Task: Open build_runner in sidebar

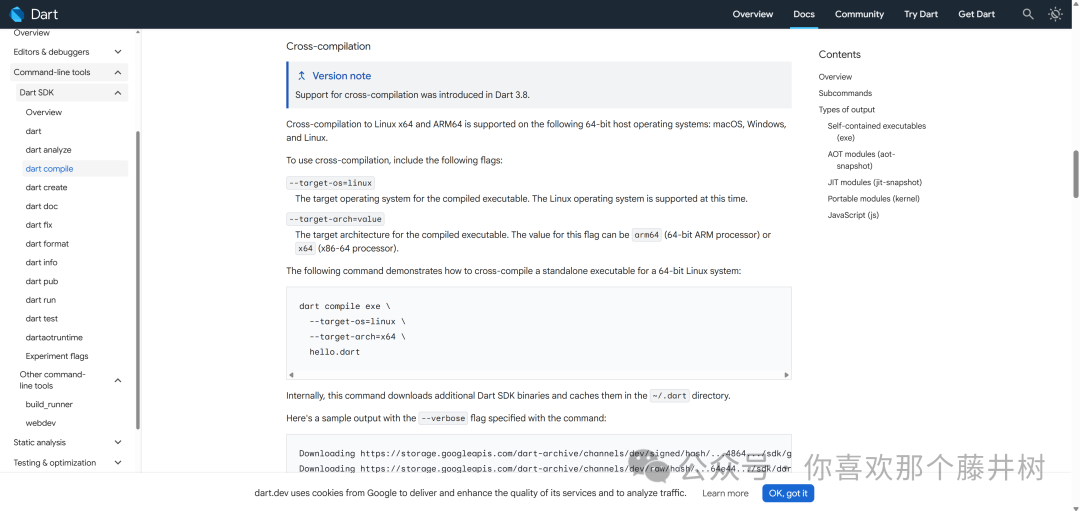Action: [x=49, y=404]
